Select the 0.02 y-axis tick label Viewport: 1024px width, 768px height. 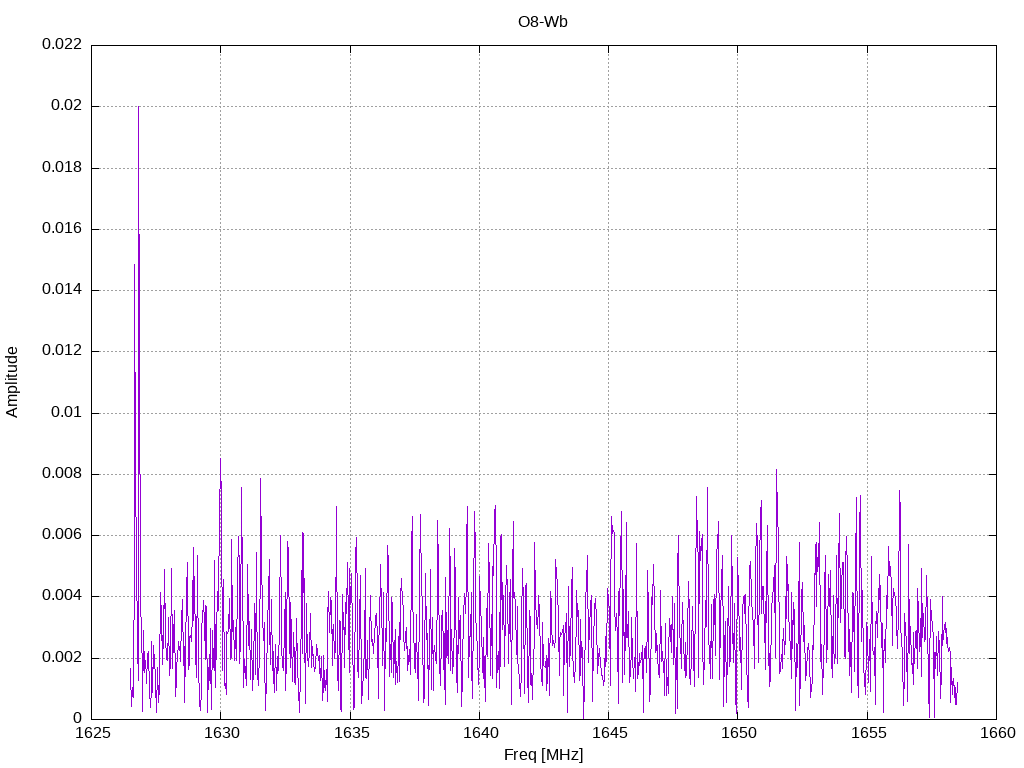65,106
